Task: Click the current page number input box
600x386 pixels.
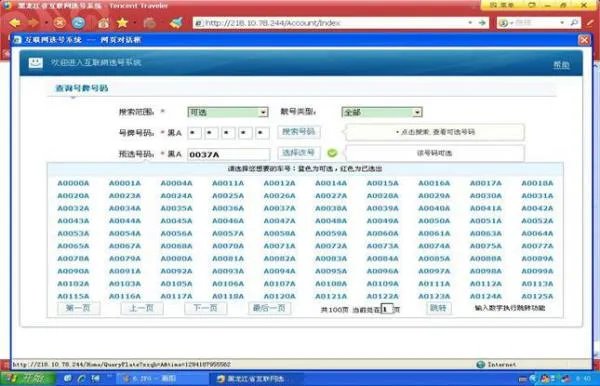Action: [387, 309]
